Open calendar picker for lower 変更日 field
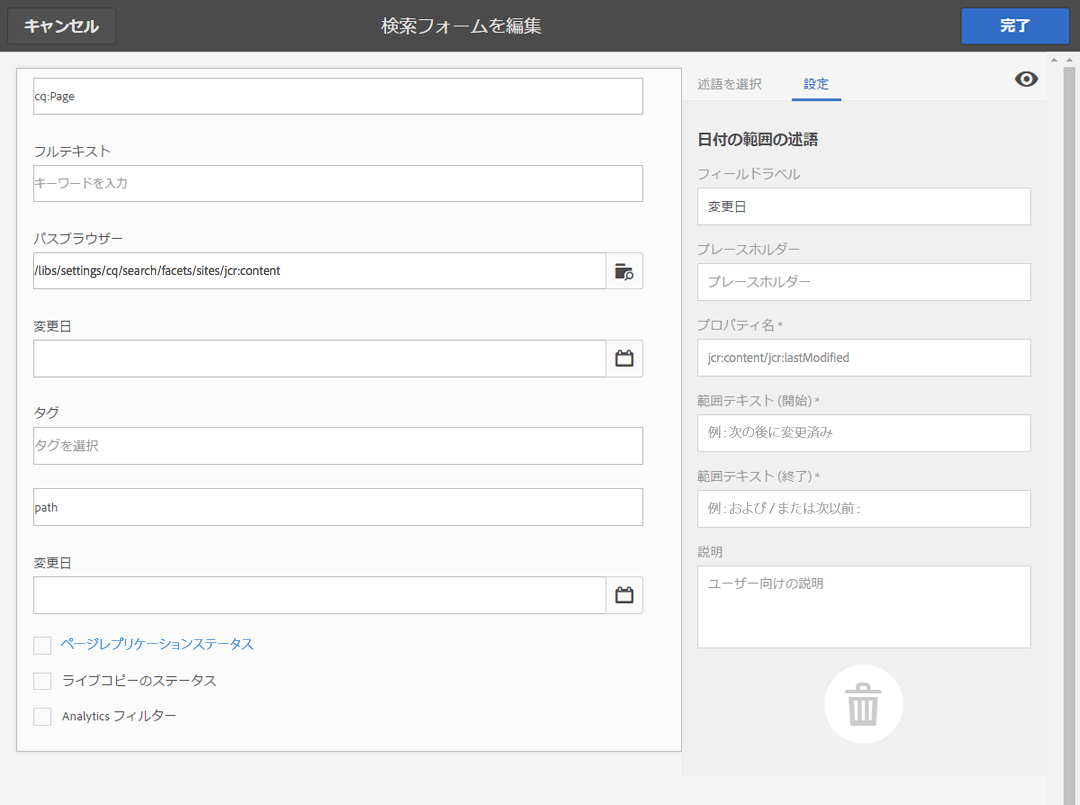The image size is (1080, 805). point(624,595)
